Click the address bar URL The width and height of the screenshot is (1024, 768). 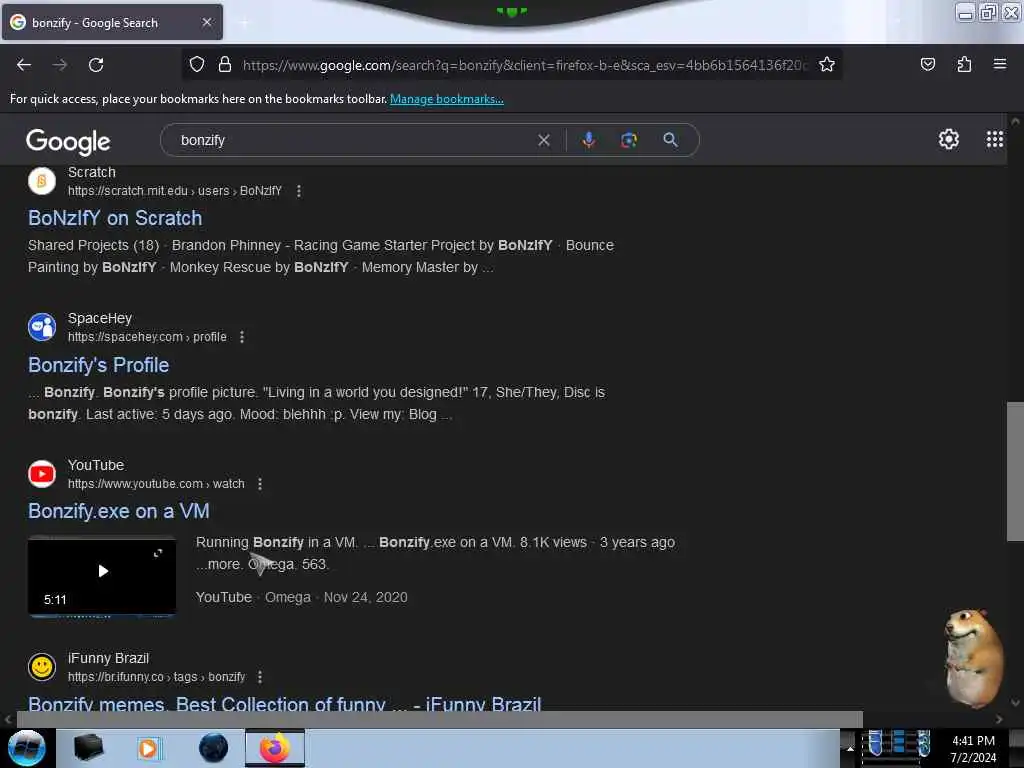point(525,65)
